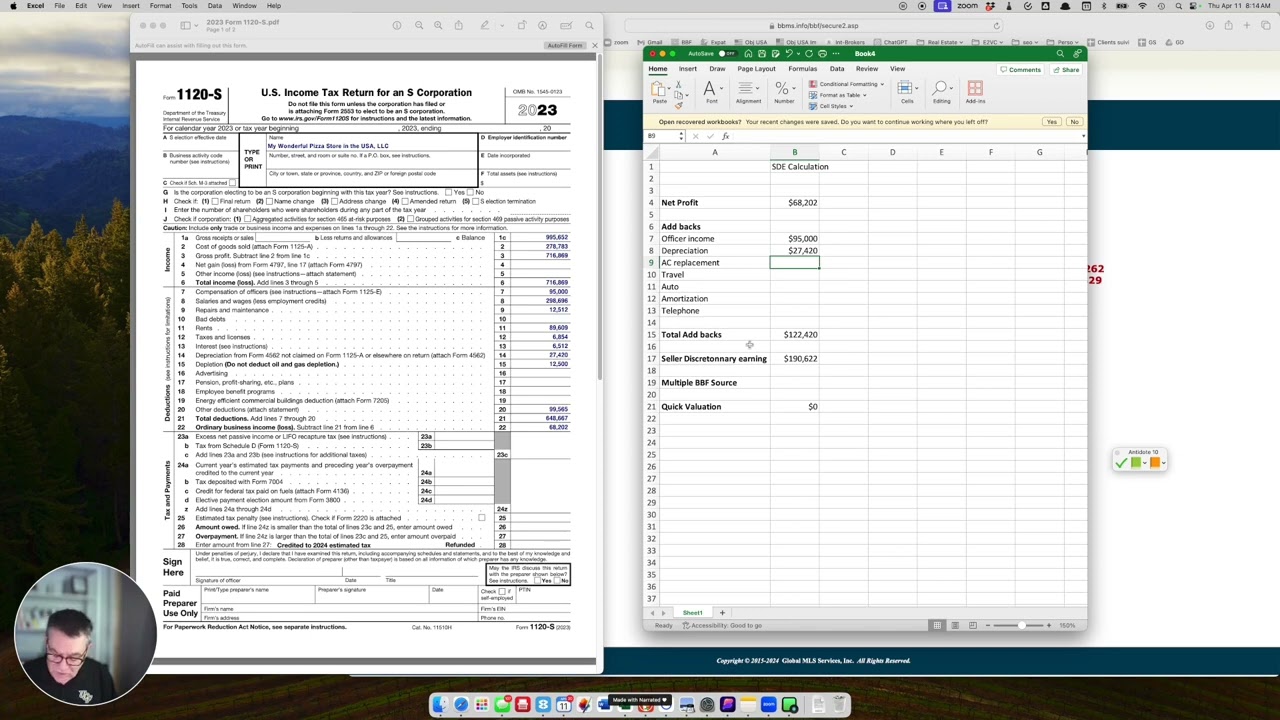
Task: Click the Form Filling icon in Preview toolbar
Action: click(567, 25)
